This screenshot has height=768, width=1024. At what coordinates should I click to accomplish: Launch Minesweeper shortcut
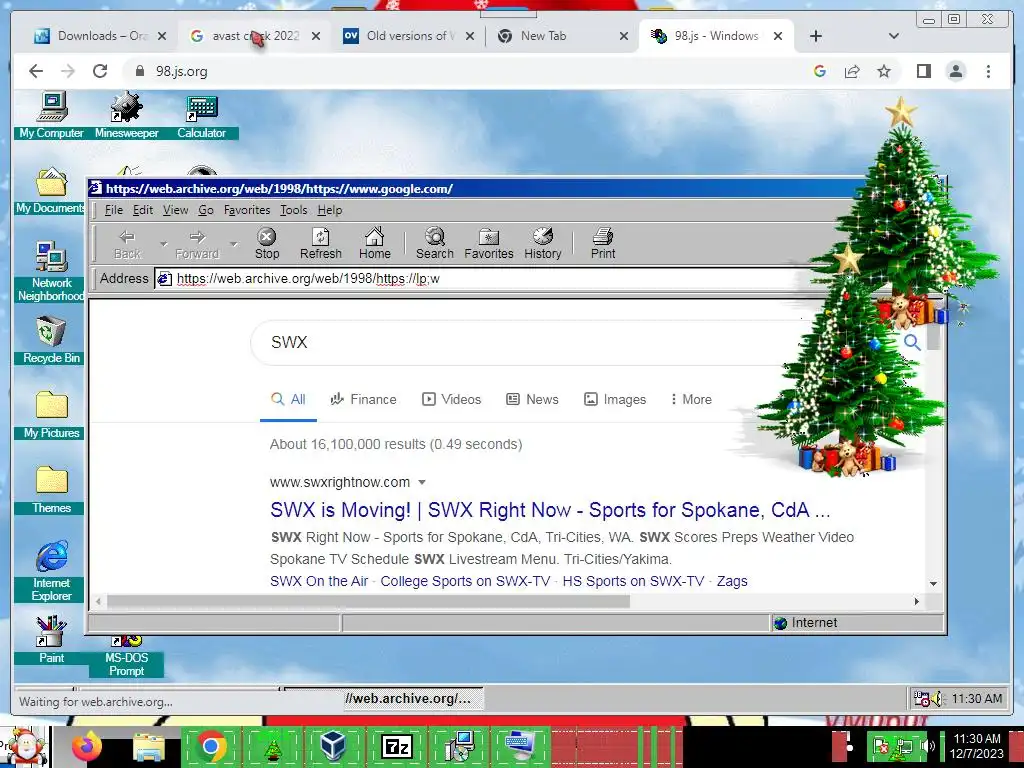[127, 115]
